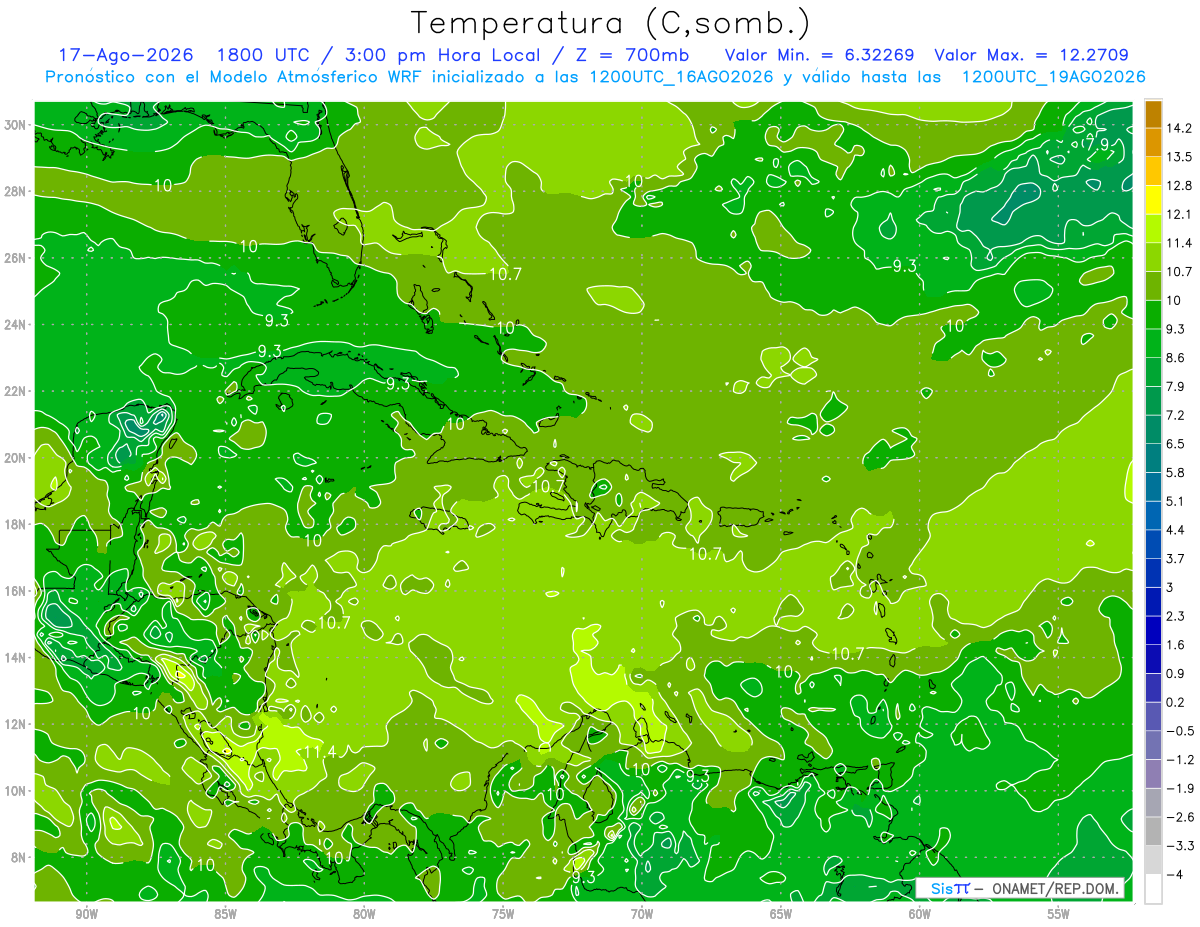The height and width of the screenshot is (927, 1200).
Task: Click the legend value '-4'
Action: tap(1175, 874)
